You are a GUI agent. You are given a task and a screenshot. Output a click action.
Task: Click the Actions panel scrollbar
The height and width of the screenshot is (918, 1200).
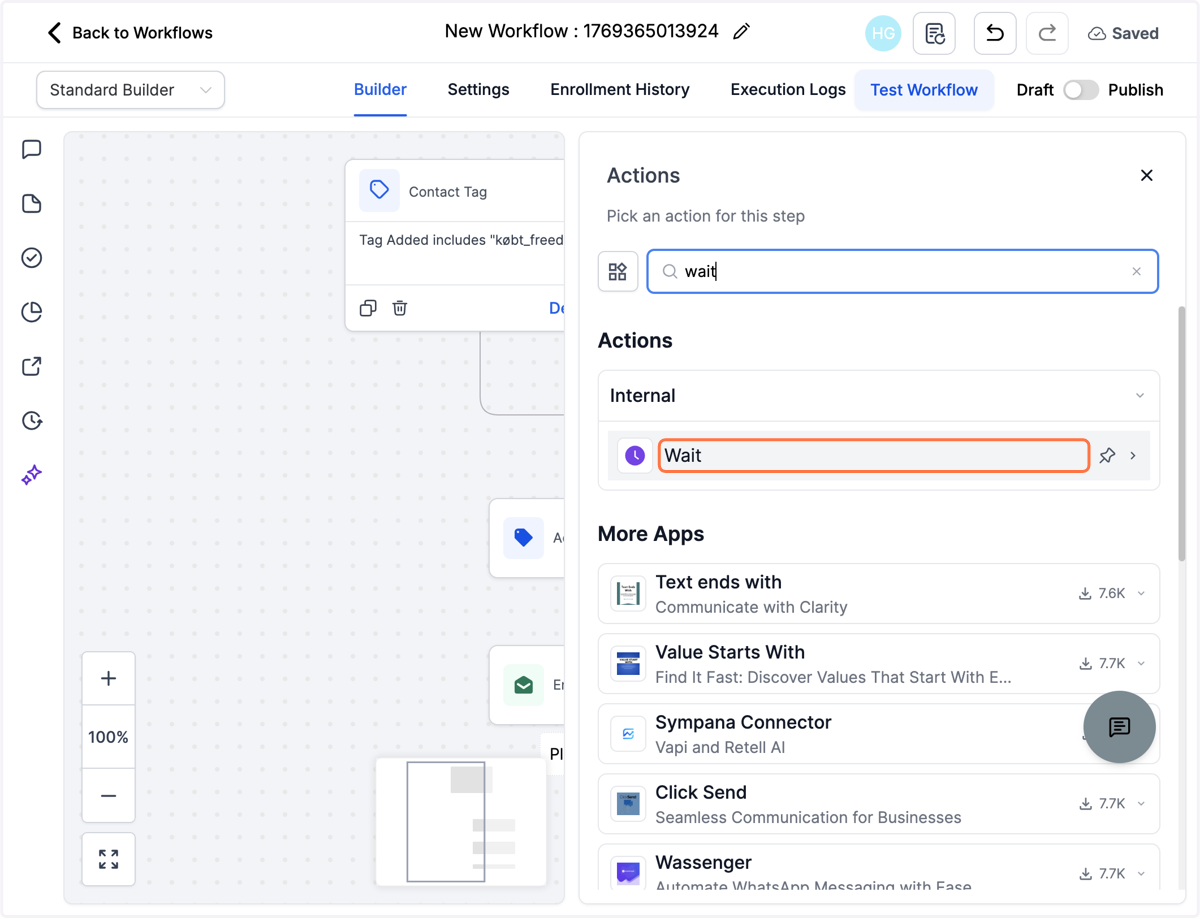coord(1181,434)
